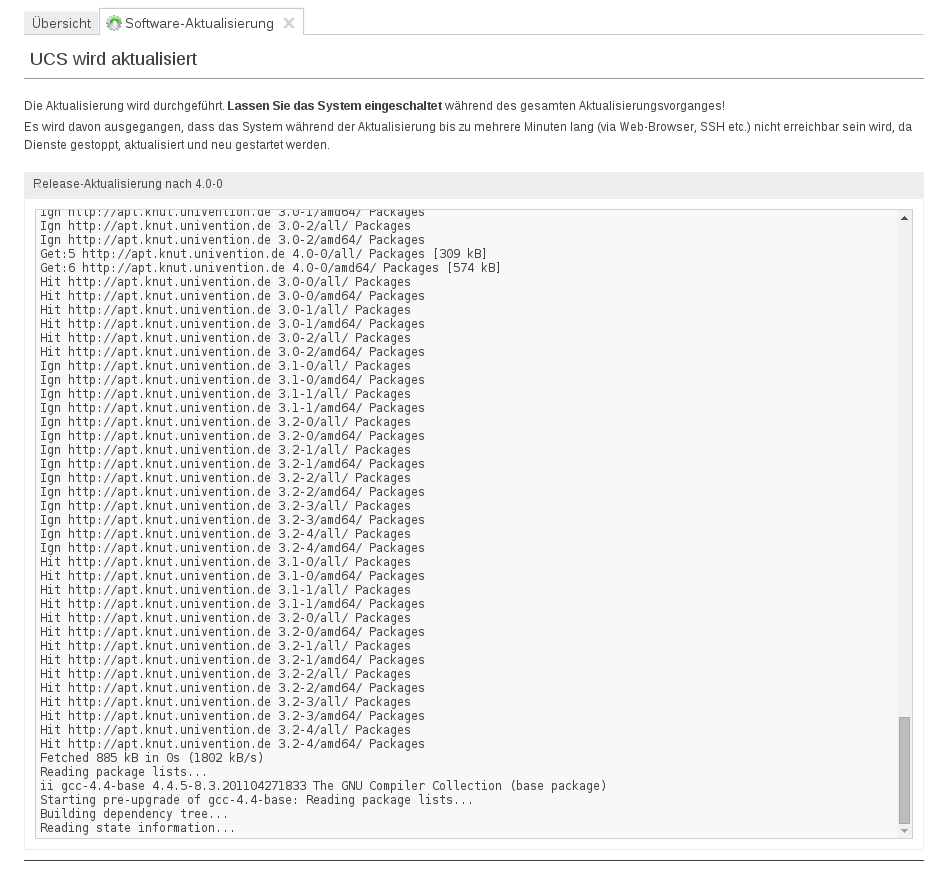Click the Release-Aktualisierung nach 4.0-0 header
Viewport: 948px width, 874px height.
click(x=128, y=184)
